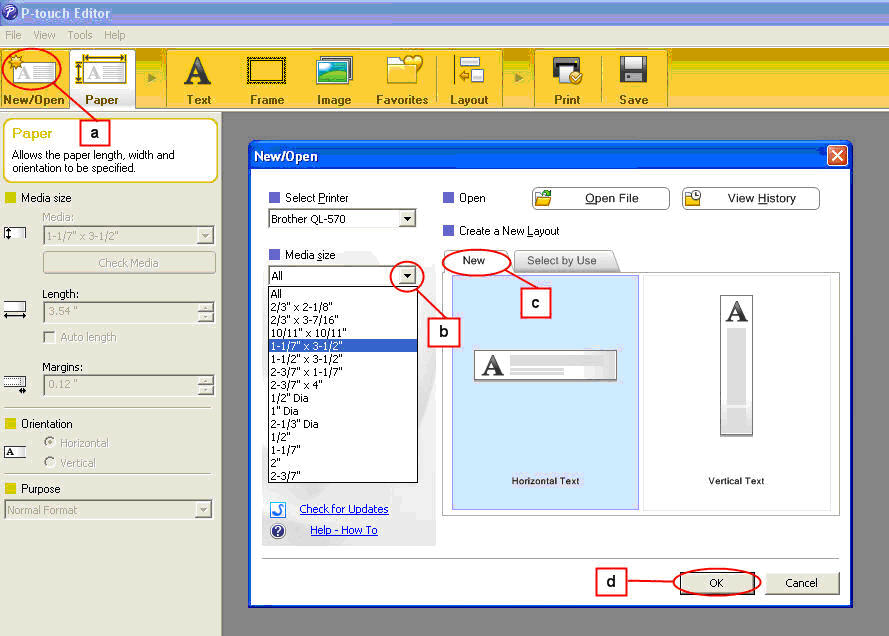Image resolution: width=889 pixels, height=636 pixels.
Task: Follow the Check for Updates link
Action: coord(343,509)
